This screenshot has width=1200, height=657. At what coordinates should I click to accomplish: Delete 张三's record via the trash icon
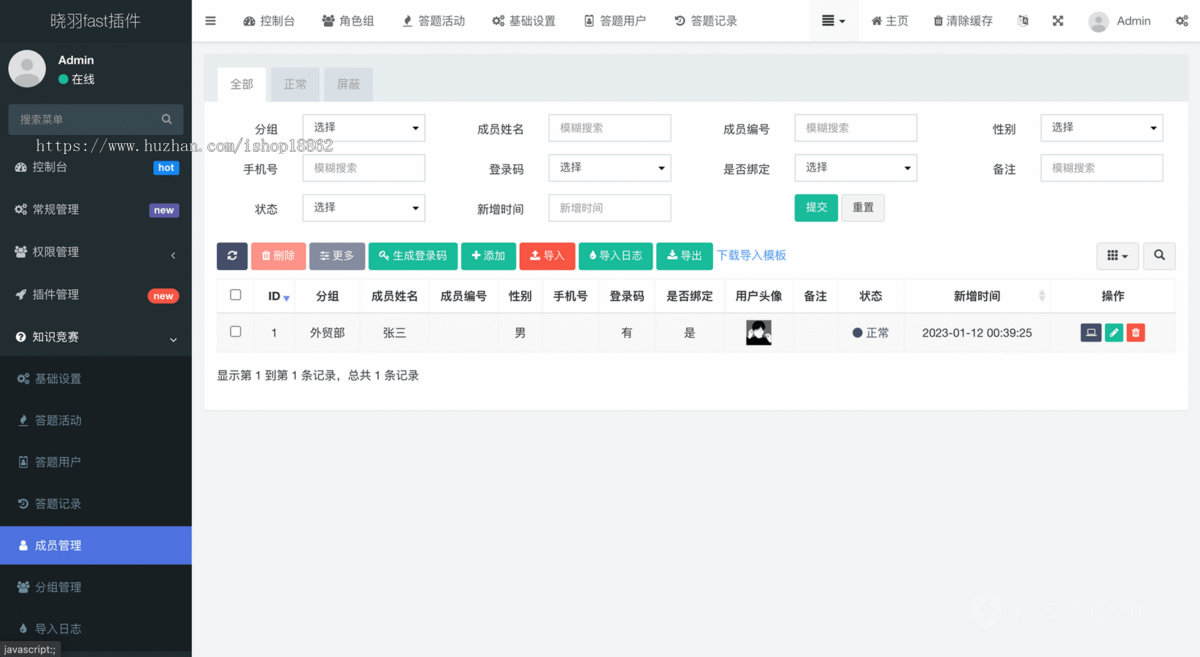click(1135, 332)
